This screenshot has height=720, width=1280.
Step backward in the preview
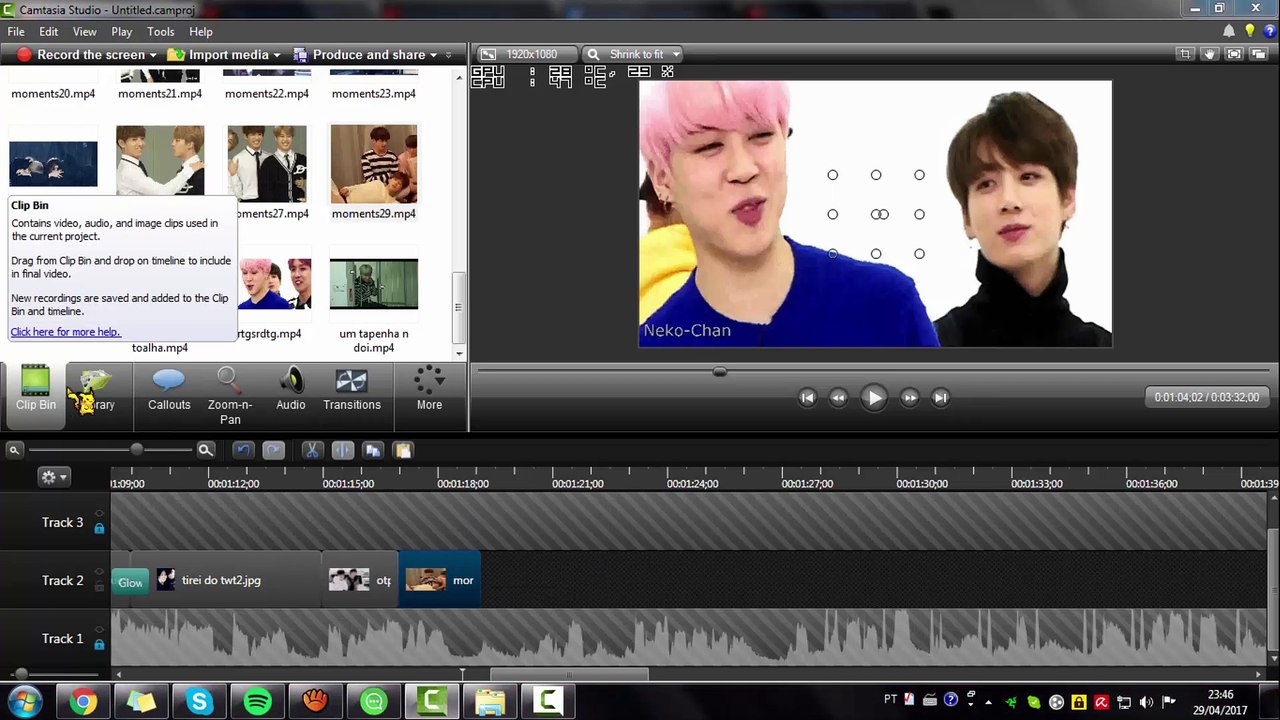pyautogui.click(x=838, y=398)
